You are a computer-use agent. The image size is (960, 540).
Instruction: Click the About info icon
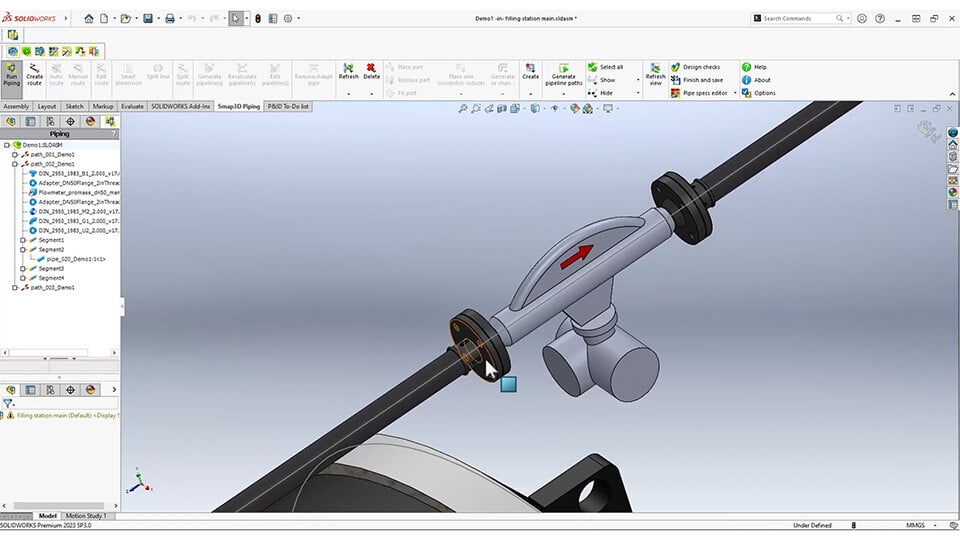(746, 80)
